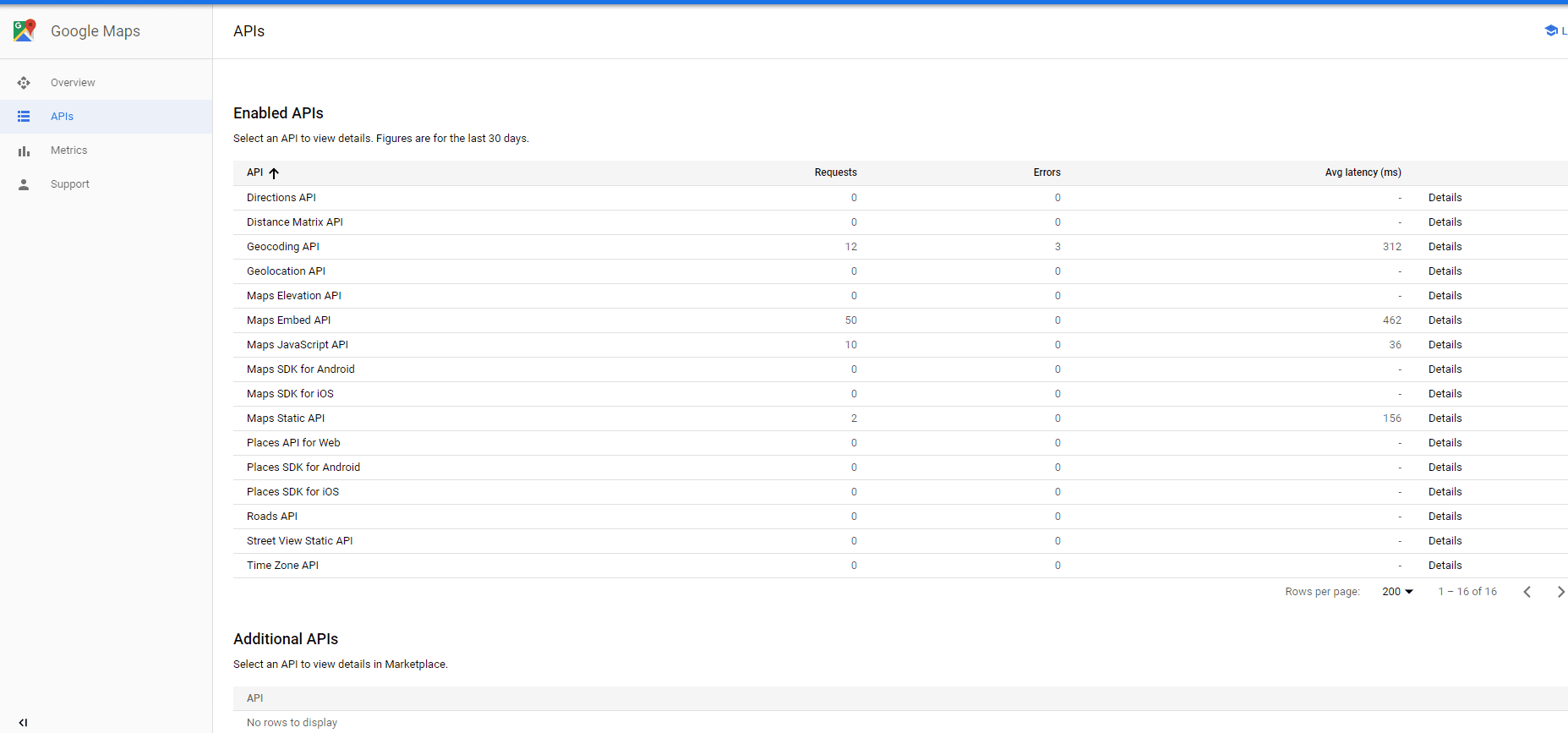1568x733 pixels.
Task: Open Details for Maps JavaScript API
Action: click(x=1445, y=345)
